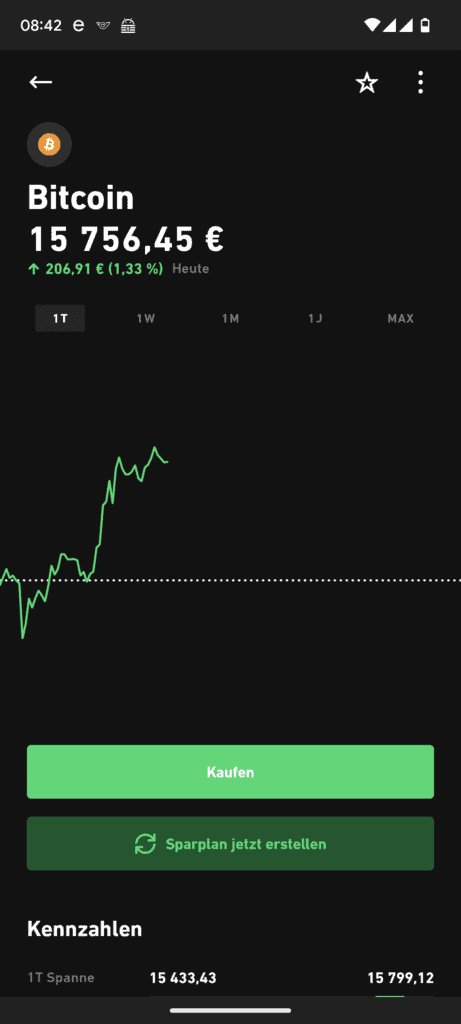
Task: Switch chart to 1J range
Action: click(x=315, y=319)
